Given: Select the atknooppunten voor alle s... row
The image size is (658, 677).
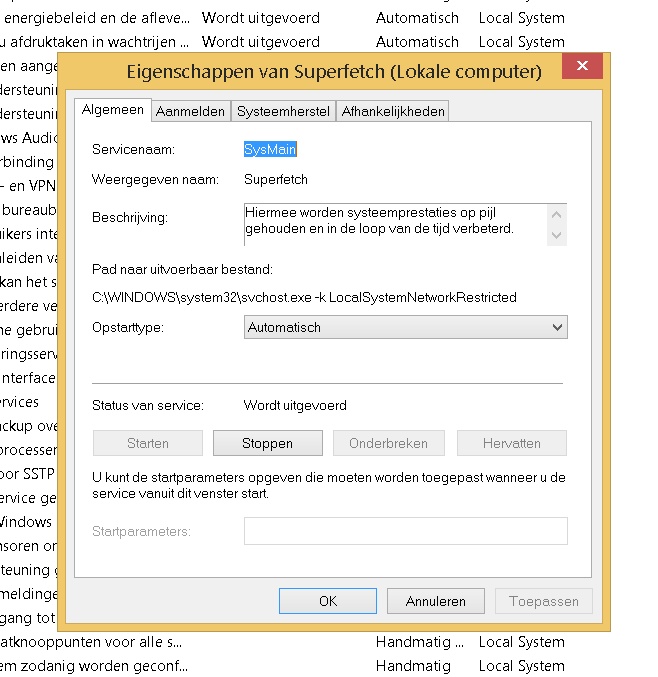Looking at the screenshot, I should pyautogui.click(x=282, y=642).
